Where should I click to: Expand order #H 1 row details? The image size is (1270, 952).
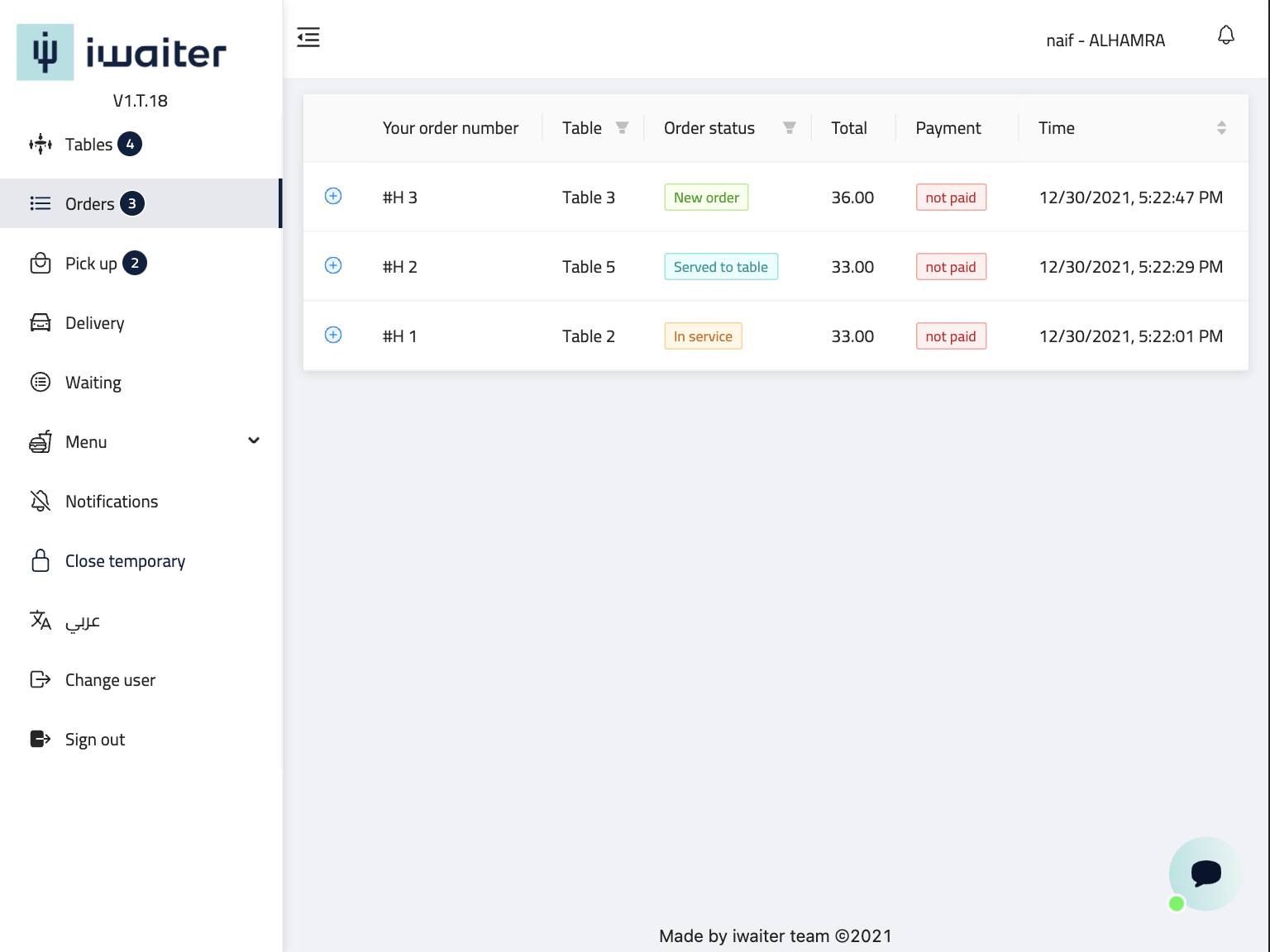coord(333,336)
